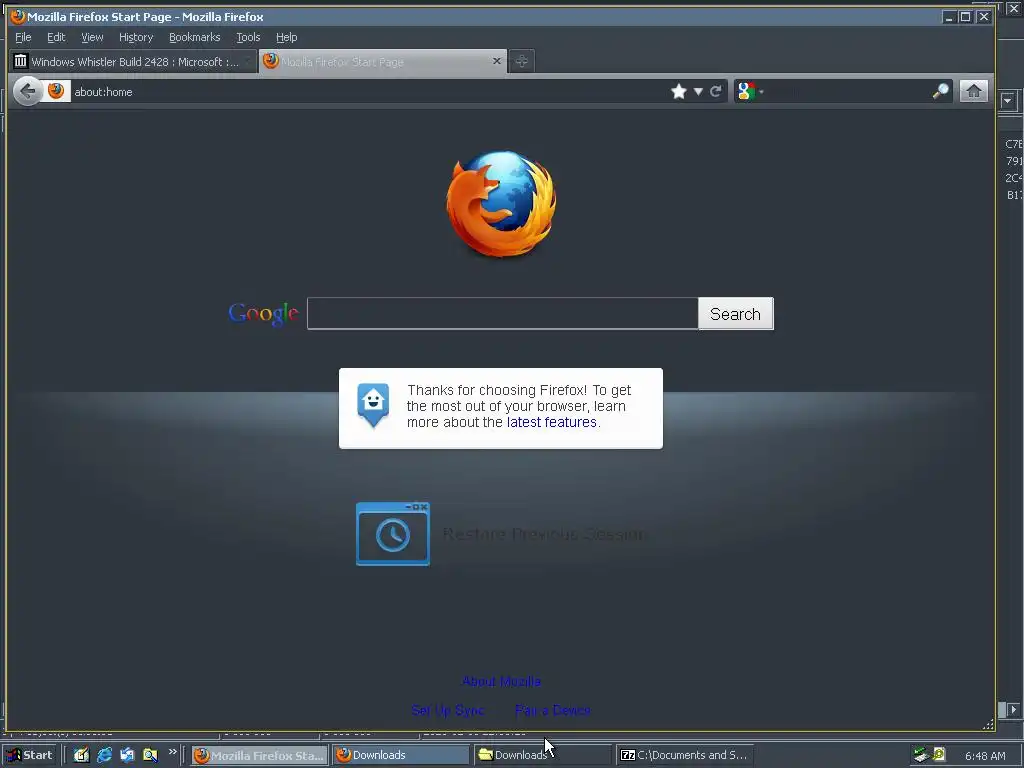Click the Back navigation arrow
The width and height of the screenshot is (1024, 768).
click(x=27, y=91)
